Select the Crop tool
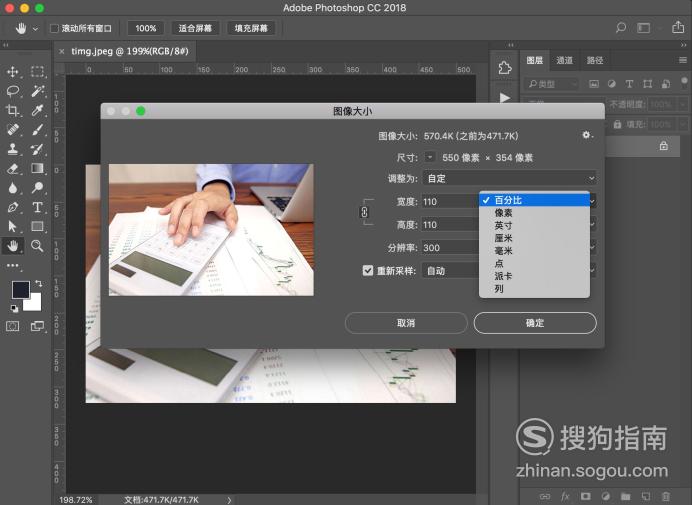 tap(13, 110)
